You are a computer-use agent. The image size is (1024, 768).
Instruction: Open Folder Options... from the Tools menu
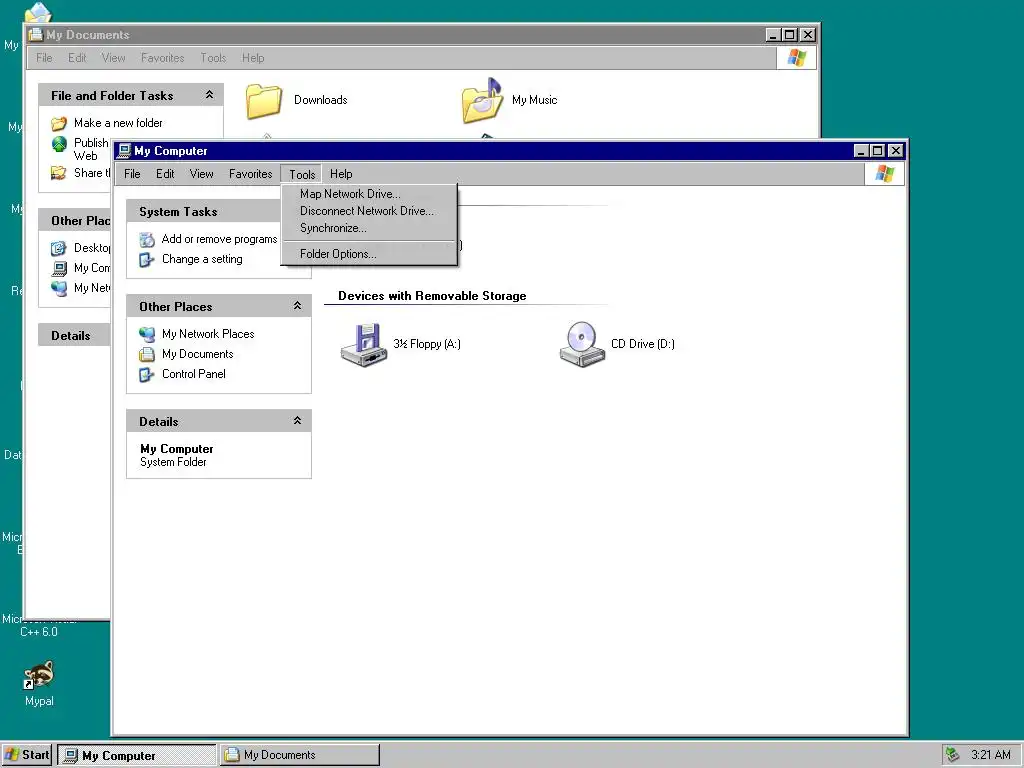tap(369, 254)
